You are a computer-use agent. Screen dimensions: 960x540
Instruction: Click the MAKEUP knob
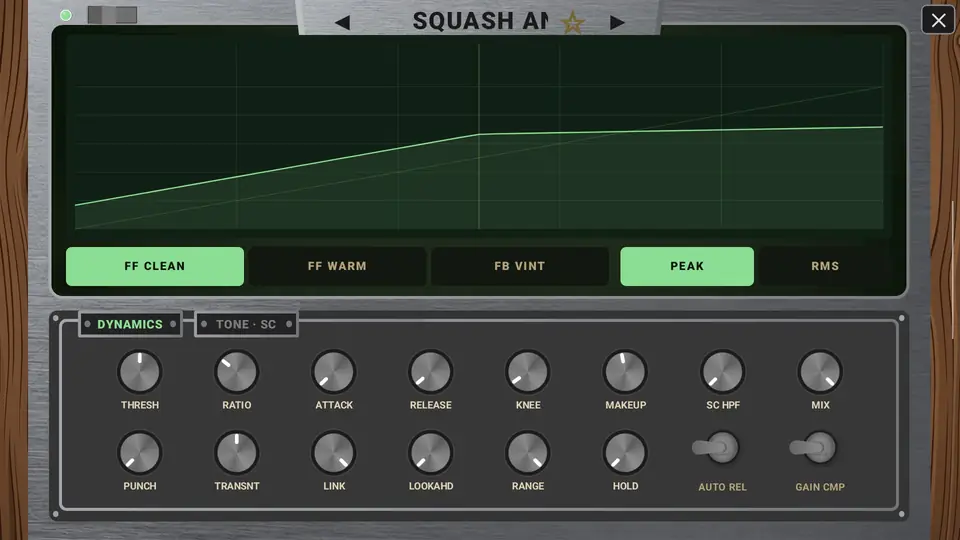point(625,372)
